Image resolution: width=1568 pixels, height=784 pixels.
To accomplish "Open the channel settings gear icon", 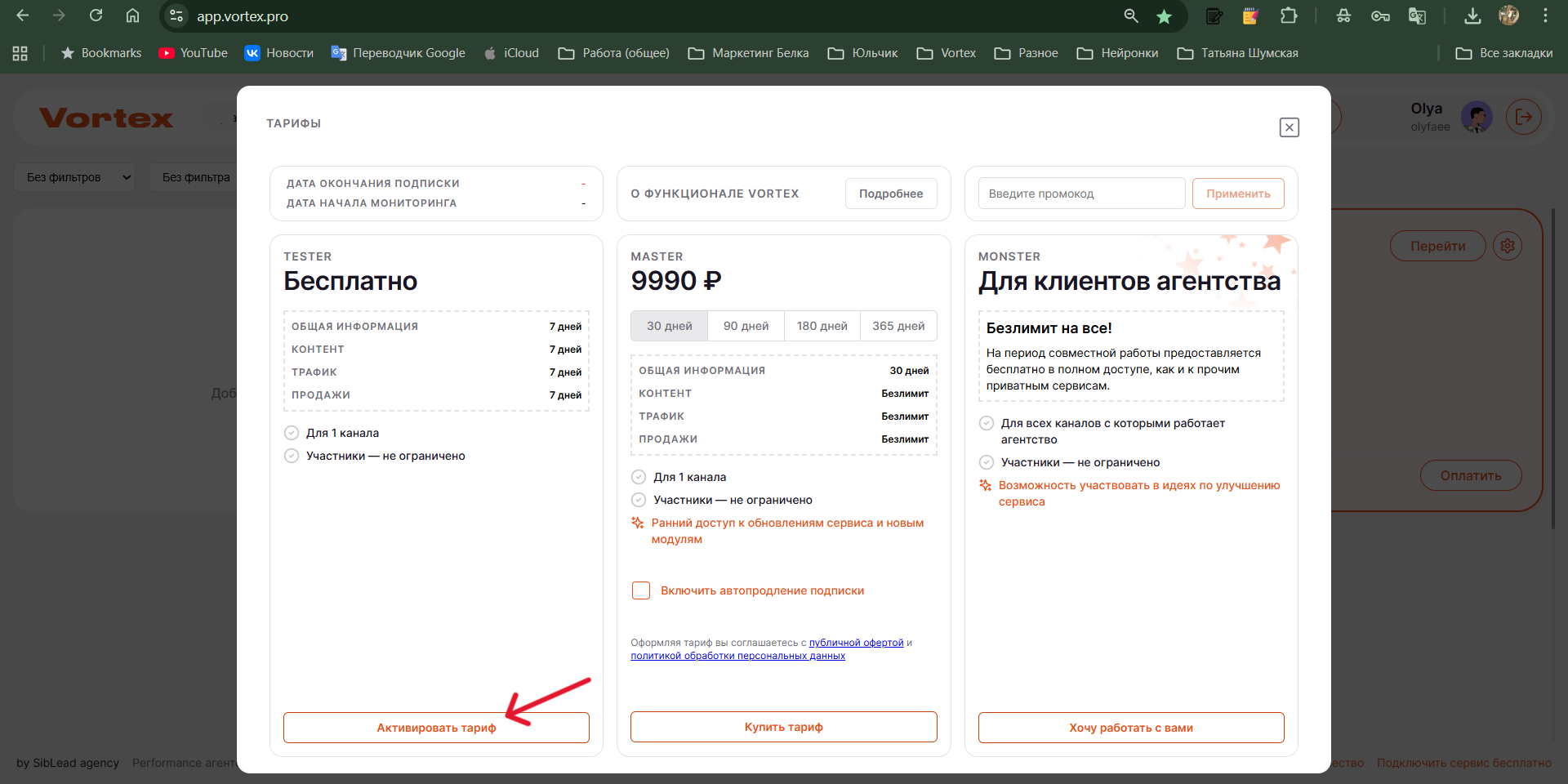I will [x=1507, y=245].
